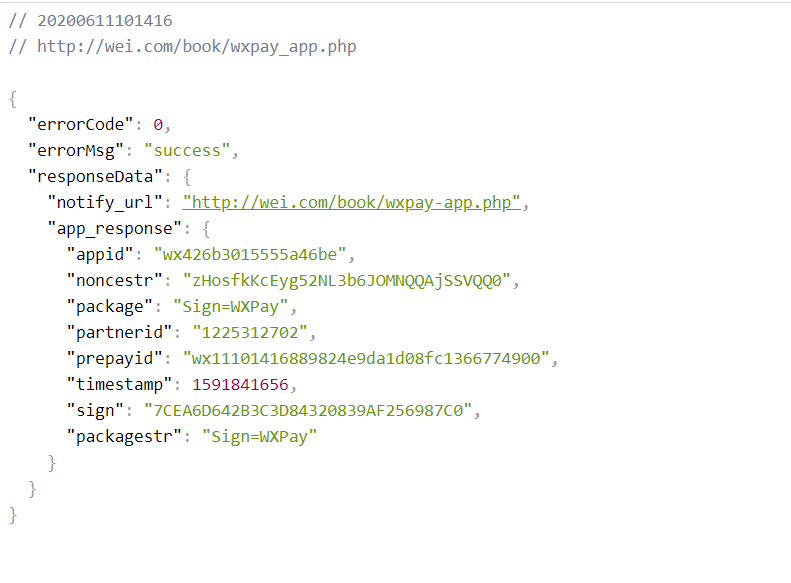The image size is (791, 583).
Task: Click the partnerid value 1225312702
Action: 250,333
